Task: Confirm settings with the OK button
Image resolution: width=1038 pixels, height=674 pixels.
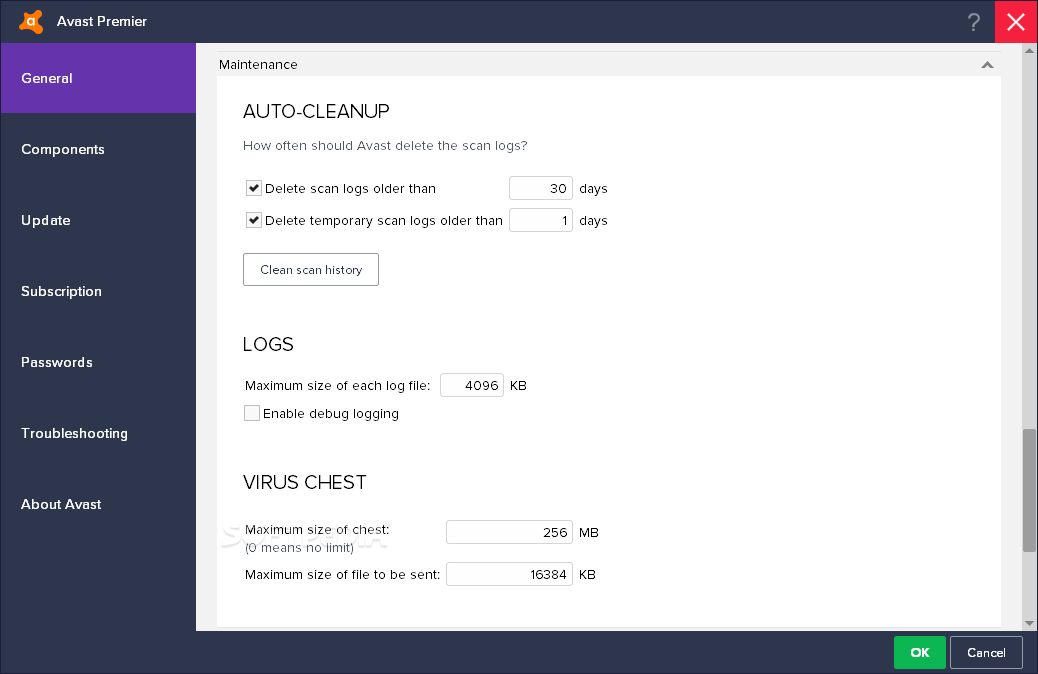Action: [x=920, y=652]
